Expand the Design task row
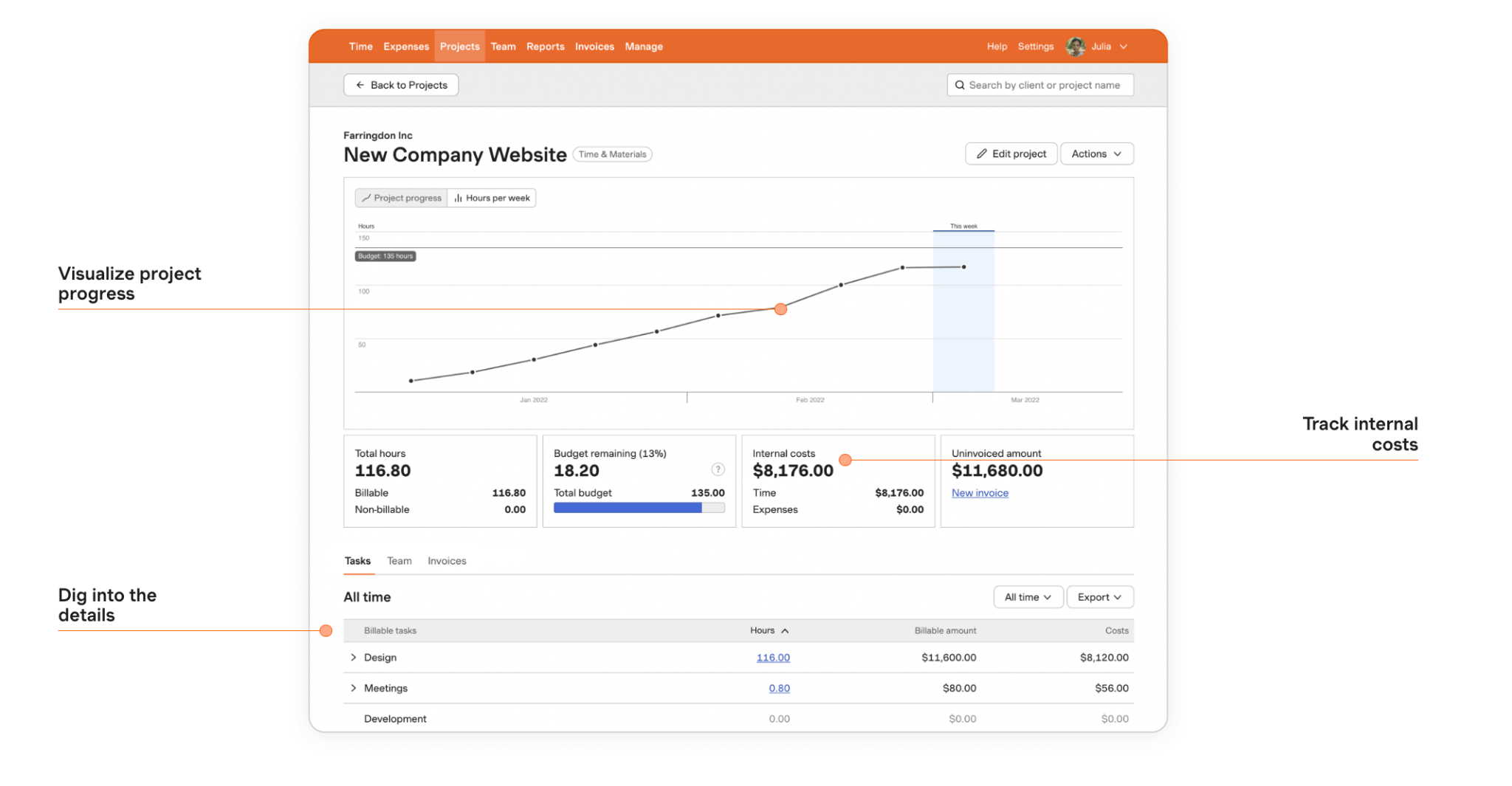 pos(354,658)
